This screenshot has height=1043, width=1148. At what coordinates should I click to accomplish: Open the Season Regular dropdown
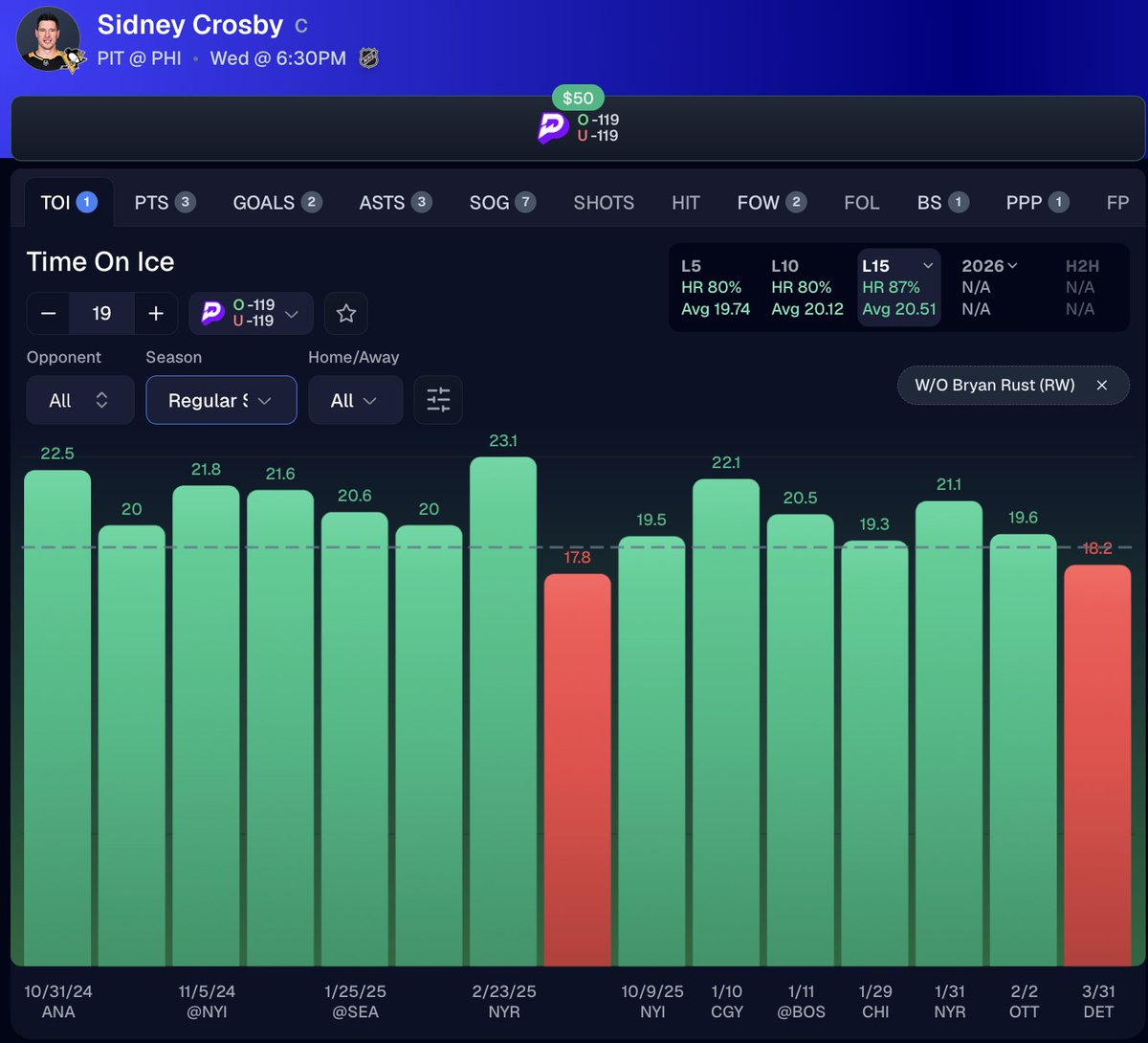point(221,400)
